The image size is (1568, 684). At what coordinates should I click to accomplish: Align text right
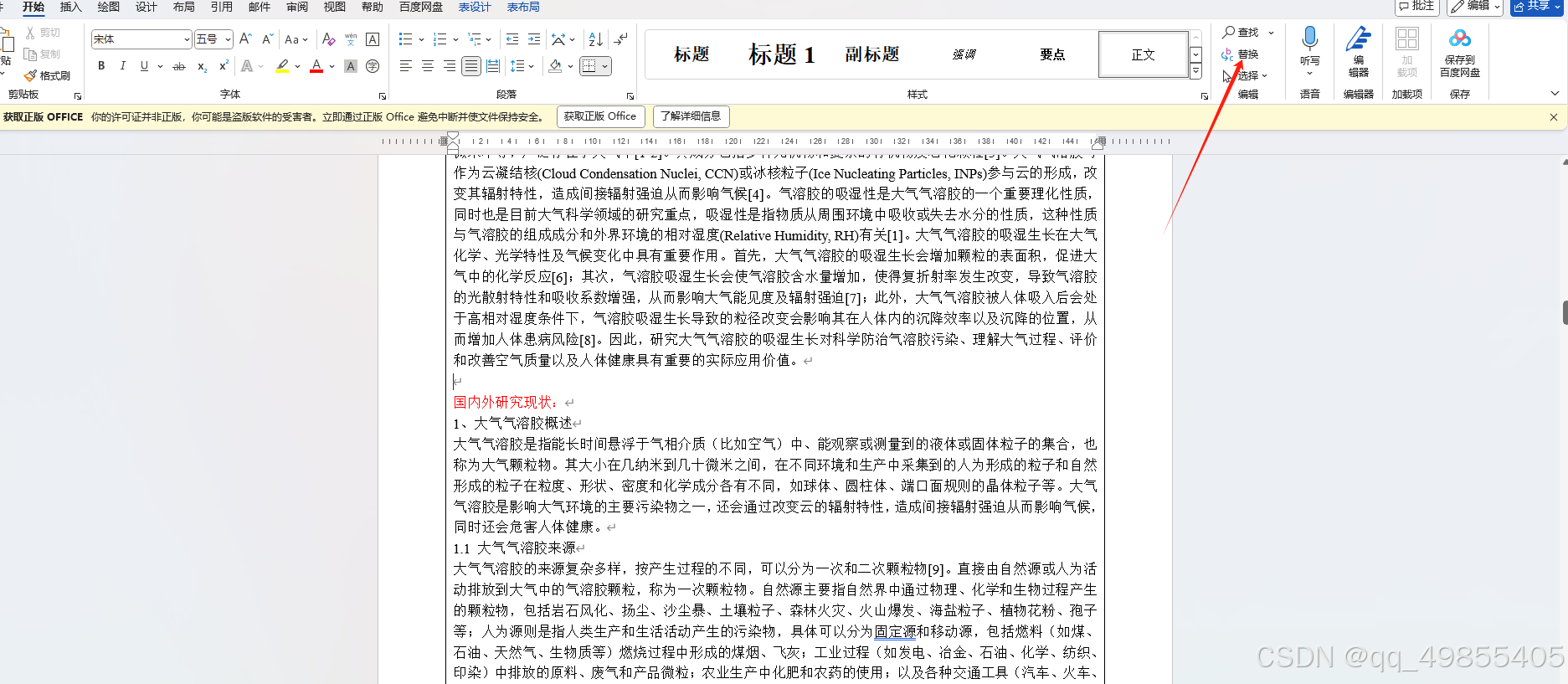click(450, 66)
